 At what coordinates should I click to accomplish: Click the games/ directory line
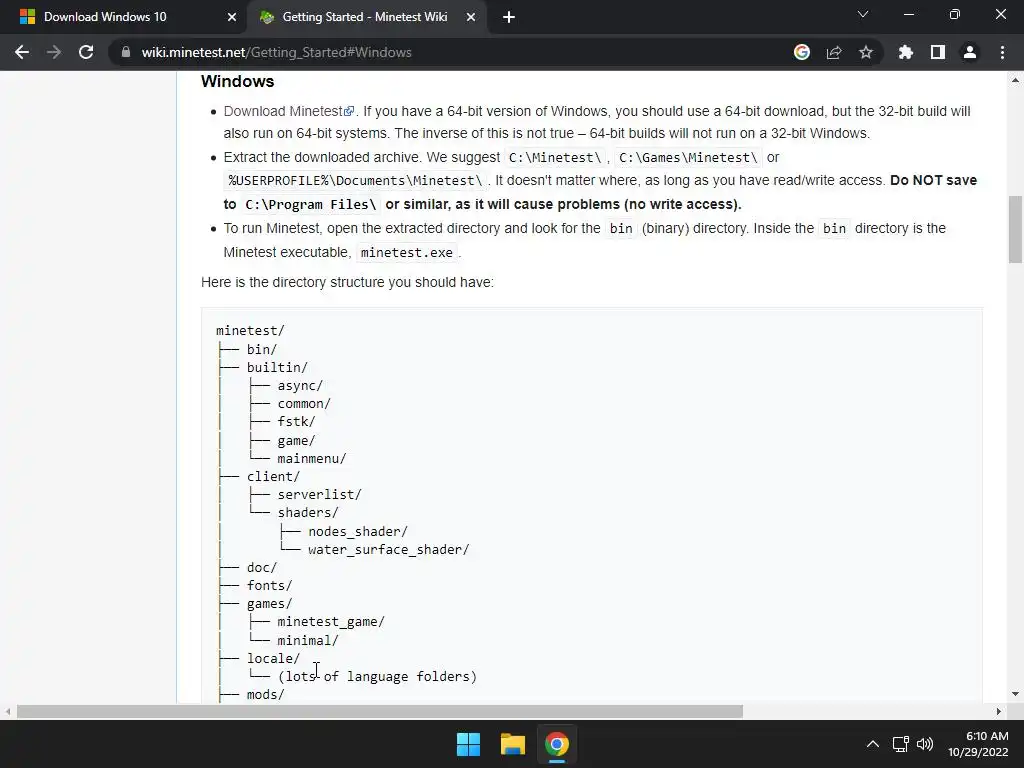coord(269,604)
